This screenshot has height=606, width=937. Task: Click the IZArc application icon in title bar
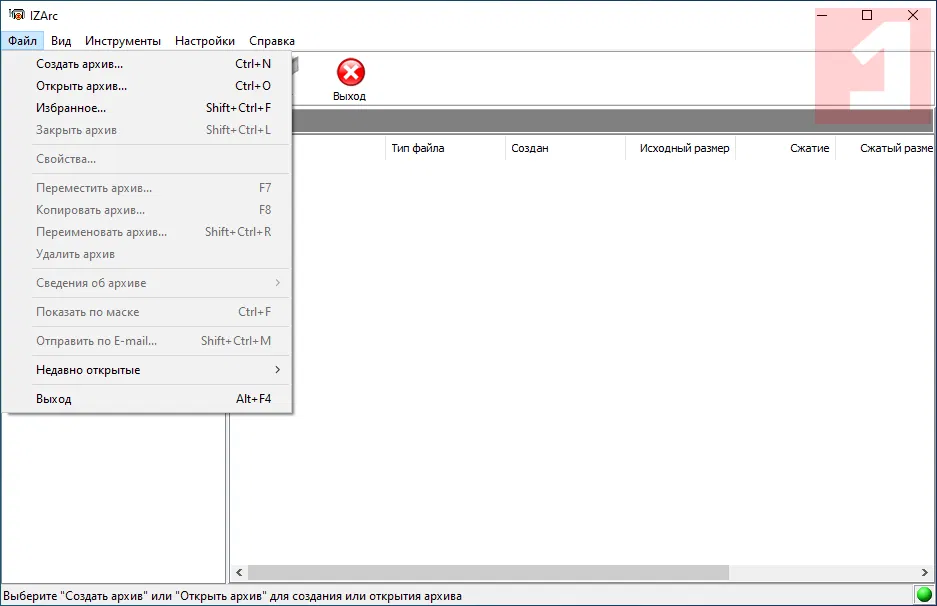(x=16, y=15)
